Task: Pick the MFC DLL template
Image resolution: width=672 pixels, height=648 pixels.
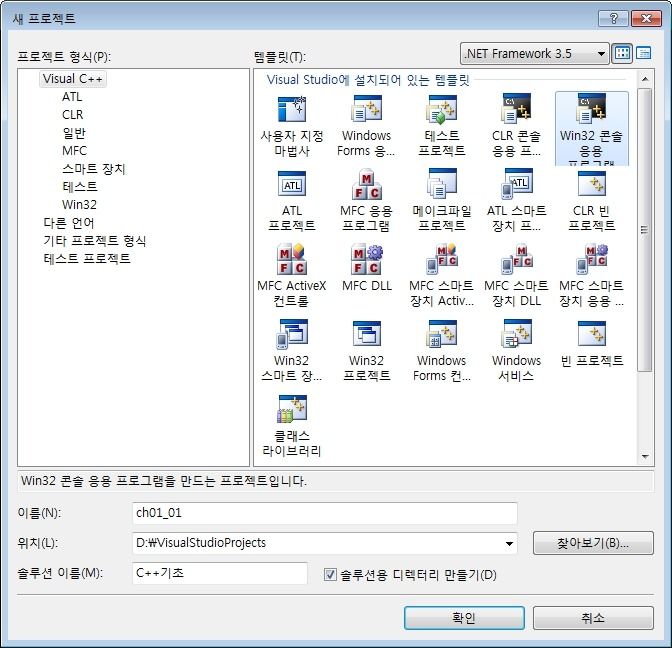Action: point(366,268)
